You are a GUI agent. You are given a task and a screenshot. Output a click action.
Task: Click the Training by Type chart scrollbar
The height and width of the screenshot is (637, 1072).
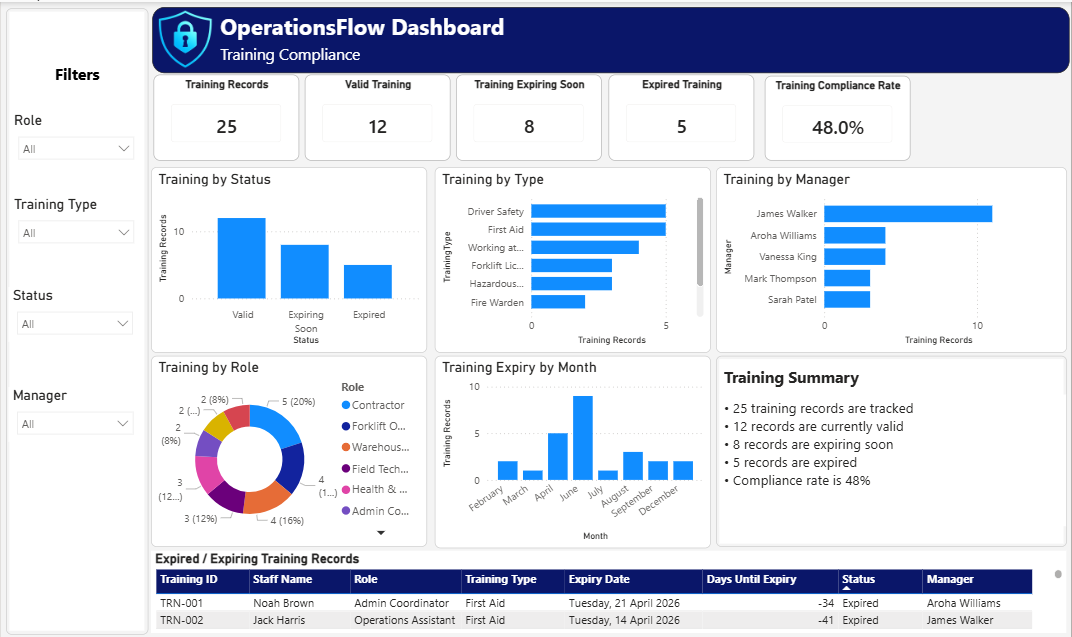(x=699, y=242)
